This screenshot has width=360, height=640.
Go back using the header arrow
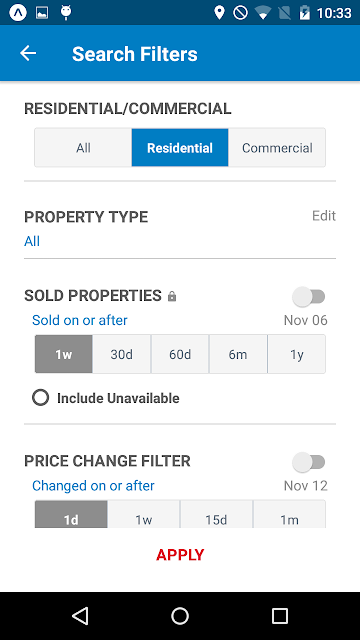pos(28,53)
